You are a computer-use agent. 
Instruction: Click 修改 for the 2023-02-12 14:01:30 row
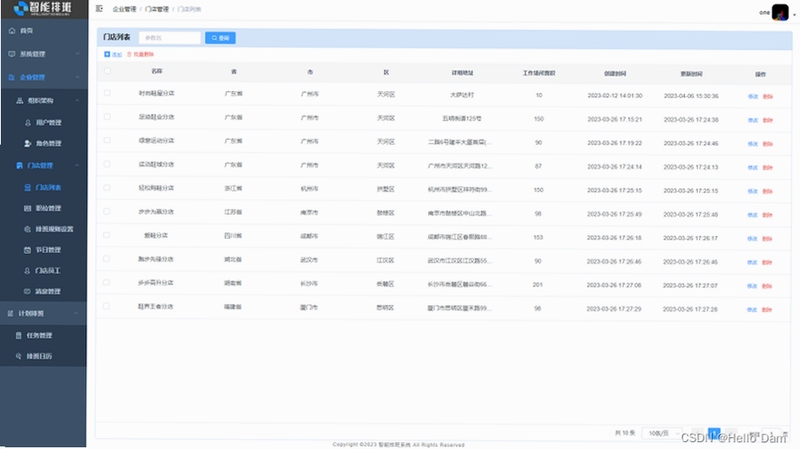(753, 96)
